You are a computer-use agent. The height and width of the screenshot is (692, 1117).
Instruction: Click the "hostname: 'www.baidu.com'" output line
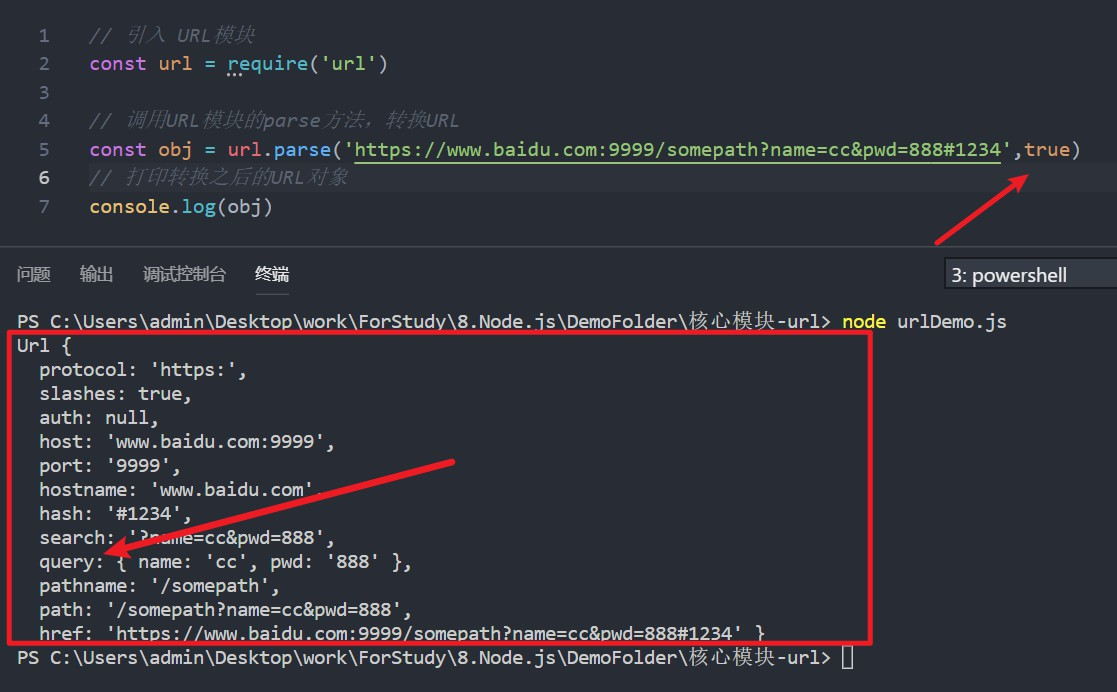[x=181, y=490]
